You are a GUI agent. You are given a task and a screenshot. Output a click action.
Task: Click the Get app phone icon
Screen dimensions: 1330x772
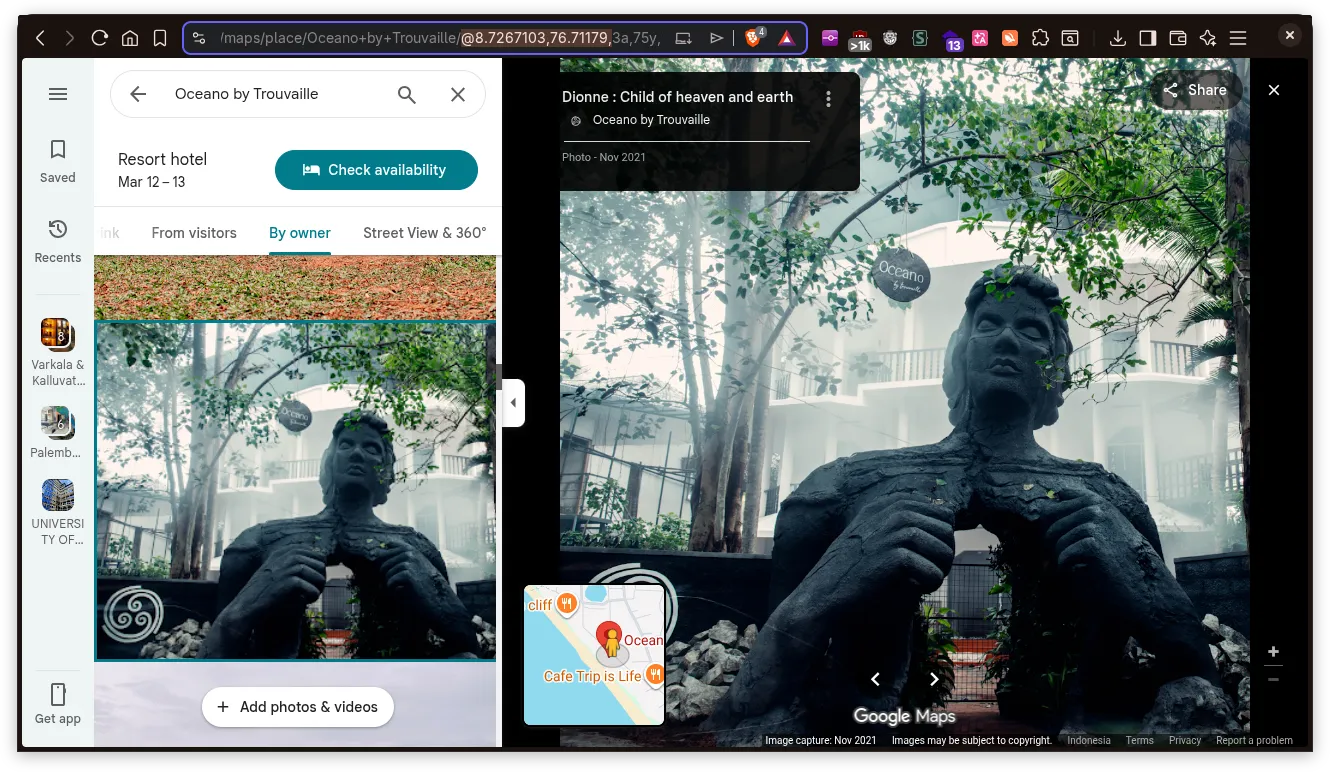coord(58,695)
